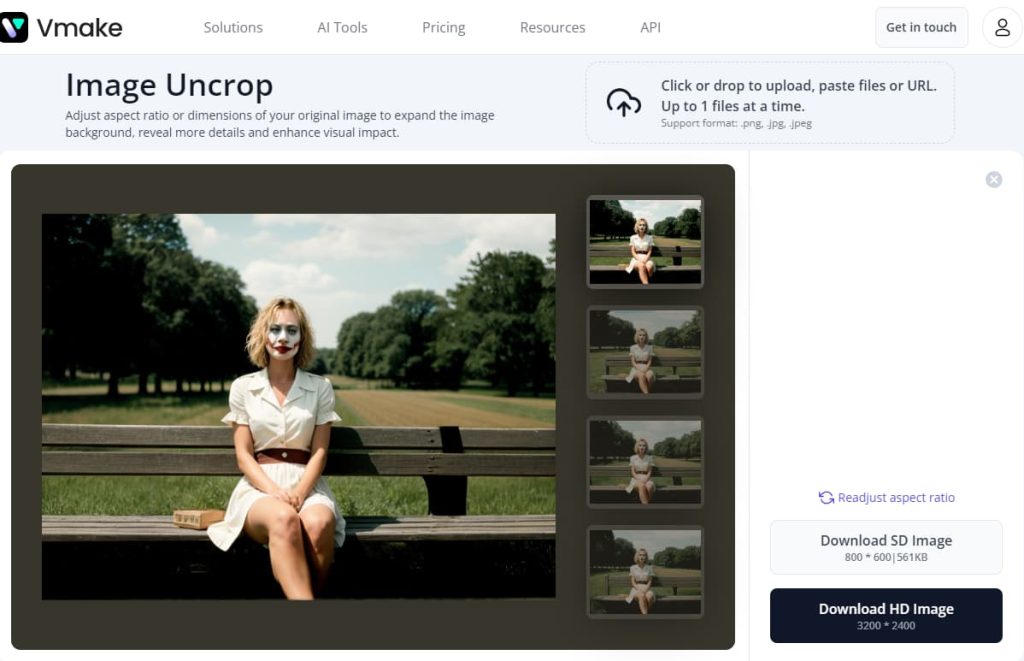
Task: Click the refresh icon beside Readjust aspect ratio
Action: (826, 498)
